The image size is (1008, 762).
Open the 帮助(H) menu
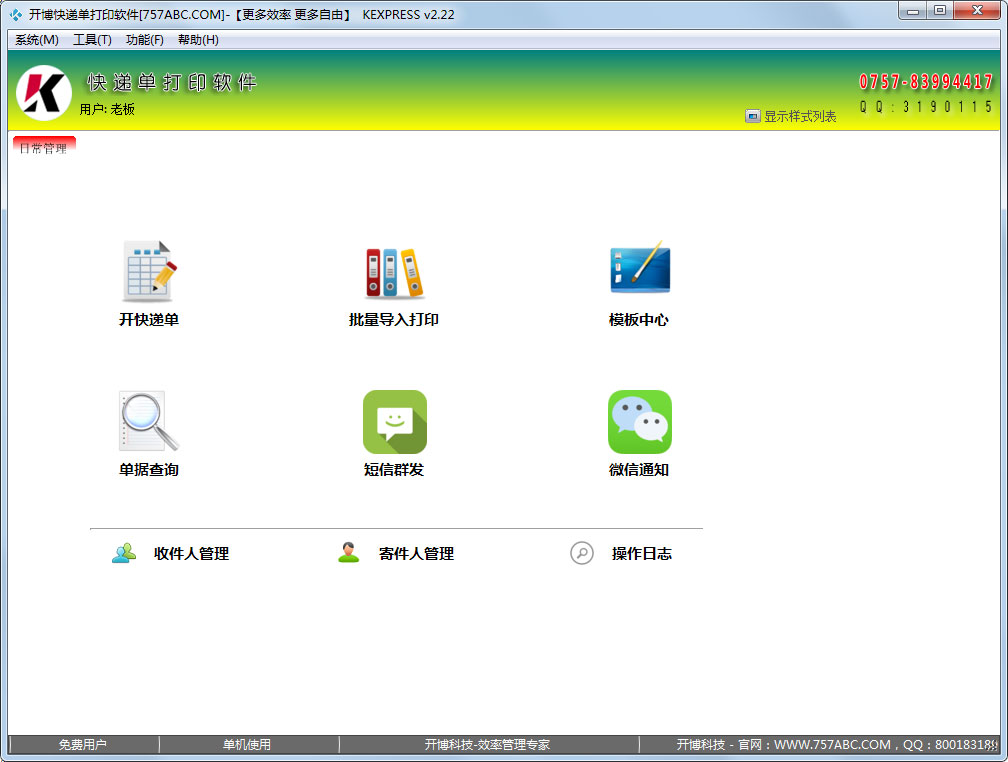[198, 40]
